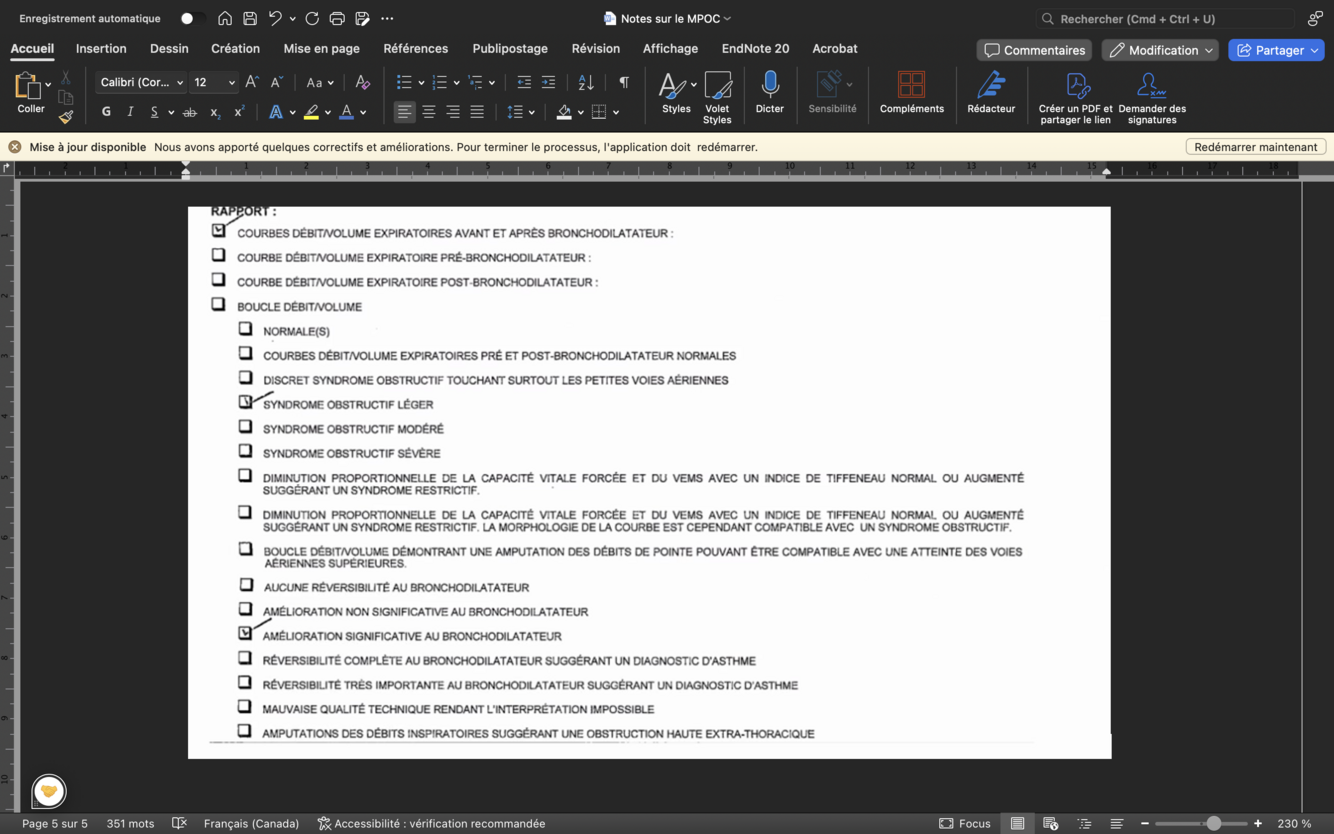
Task: Print the document using the printer icon
Action: 337,18
